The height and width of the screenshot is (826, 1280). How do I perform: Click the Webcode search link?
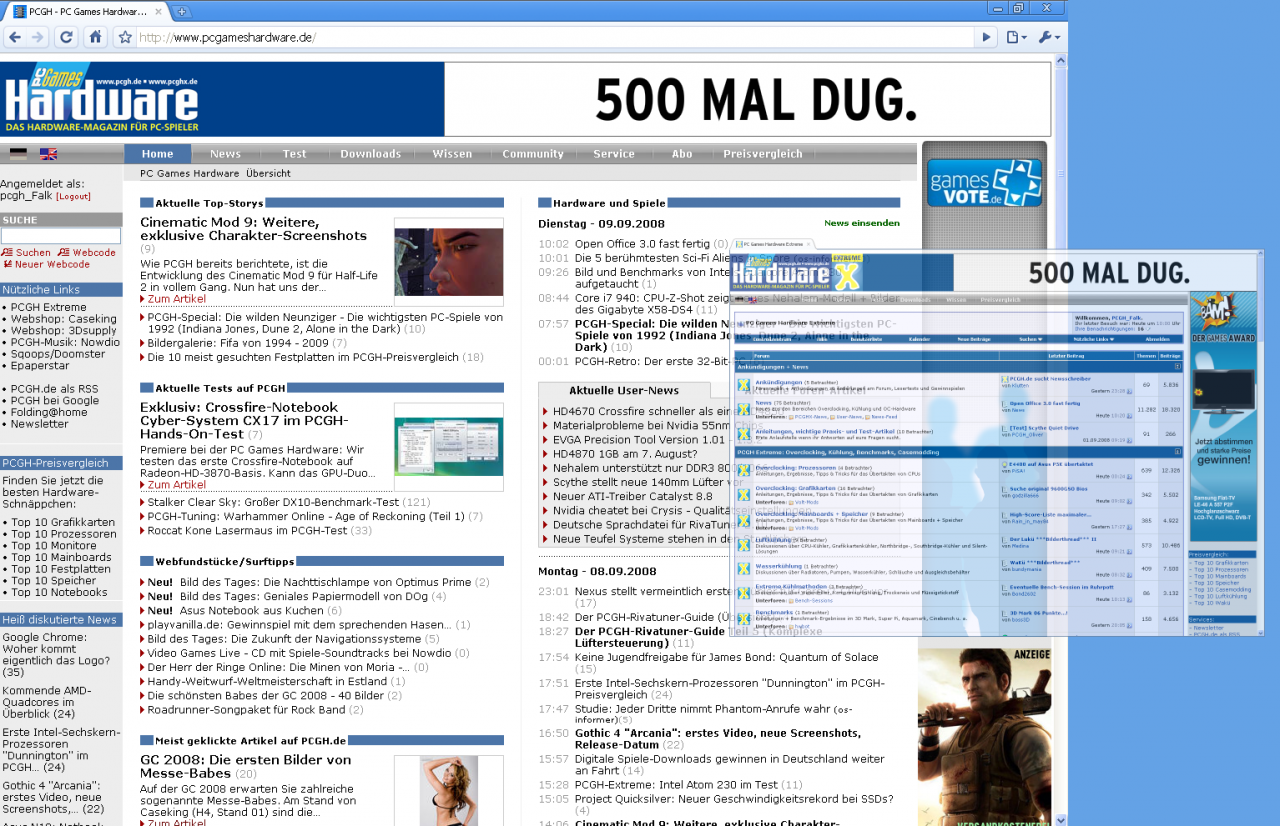(87, 253)
